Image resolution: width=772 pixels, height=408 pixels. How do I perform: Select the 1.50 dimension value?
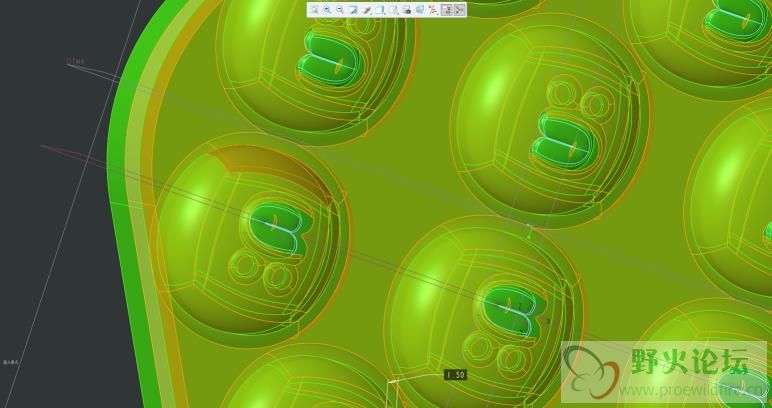(455, 375)
